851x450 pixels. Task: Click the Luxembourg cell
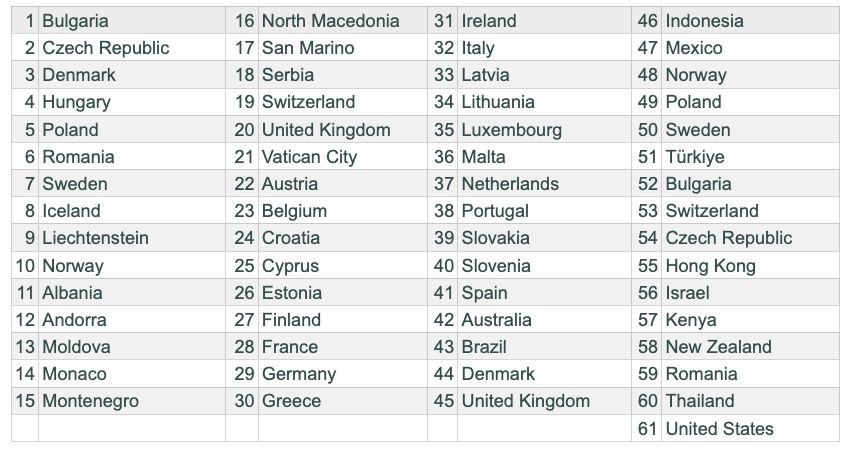(x=511, y=130)
